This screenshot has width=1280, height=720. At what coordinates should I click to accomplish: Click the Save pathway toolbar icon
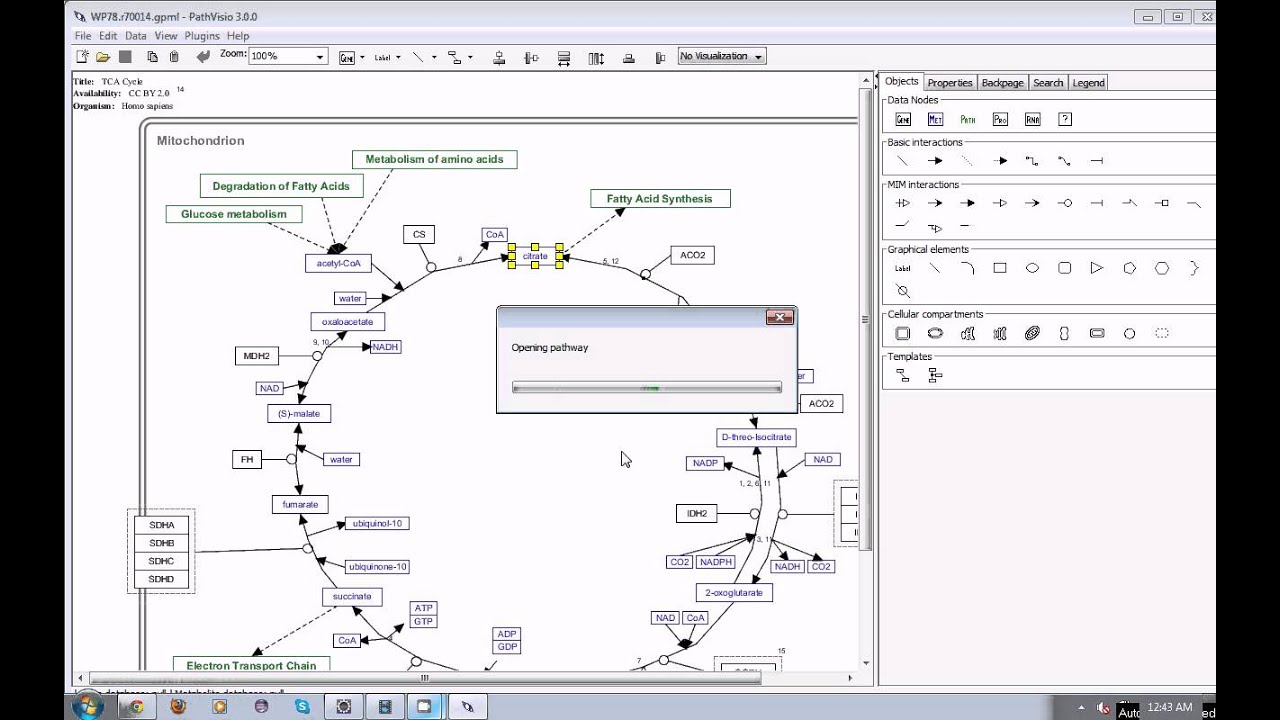tap(125, 57)
